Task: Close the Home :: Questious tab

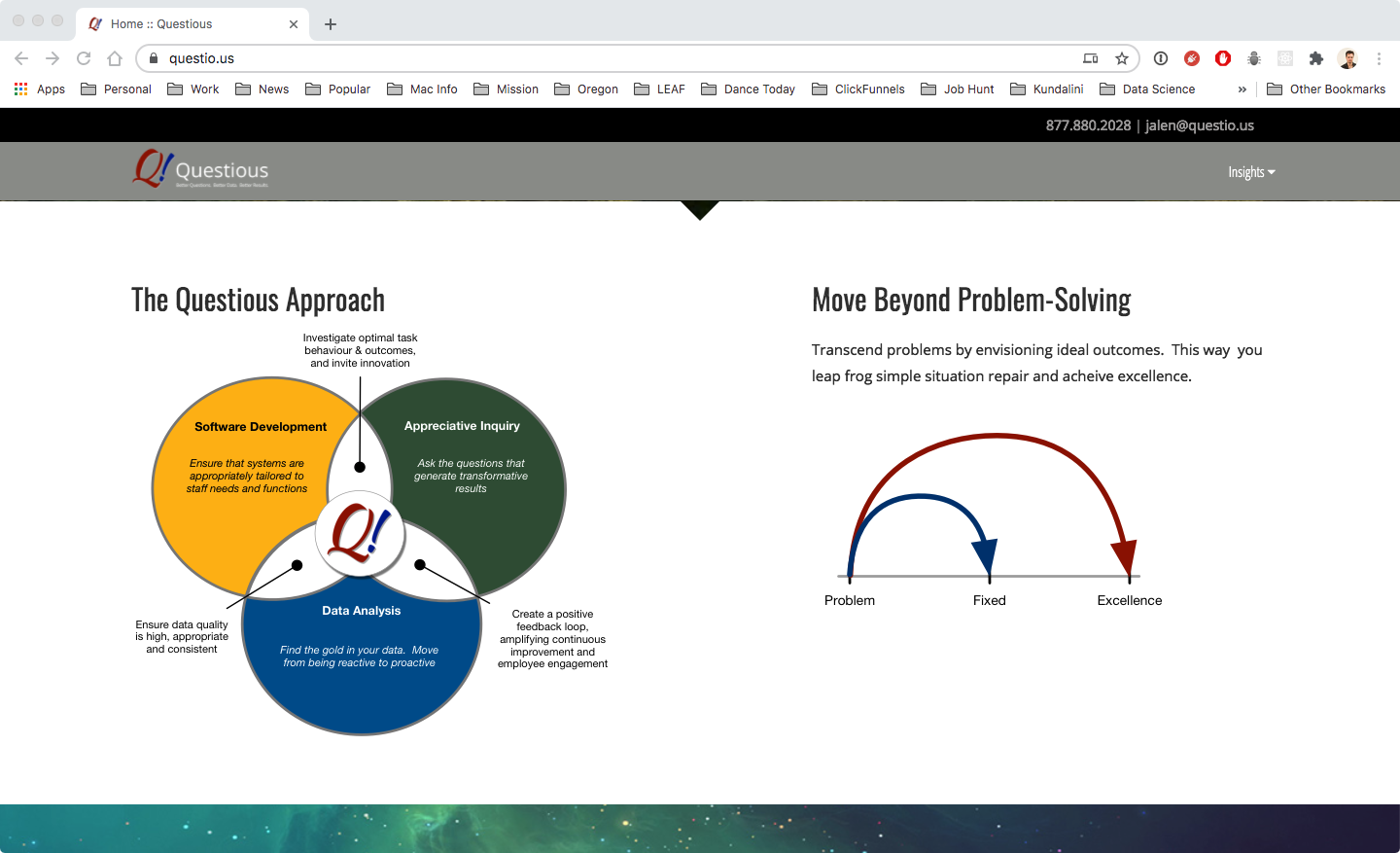Action: coord(294,24)
